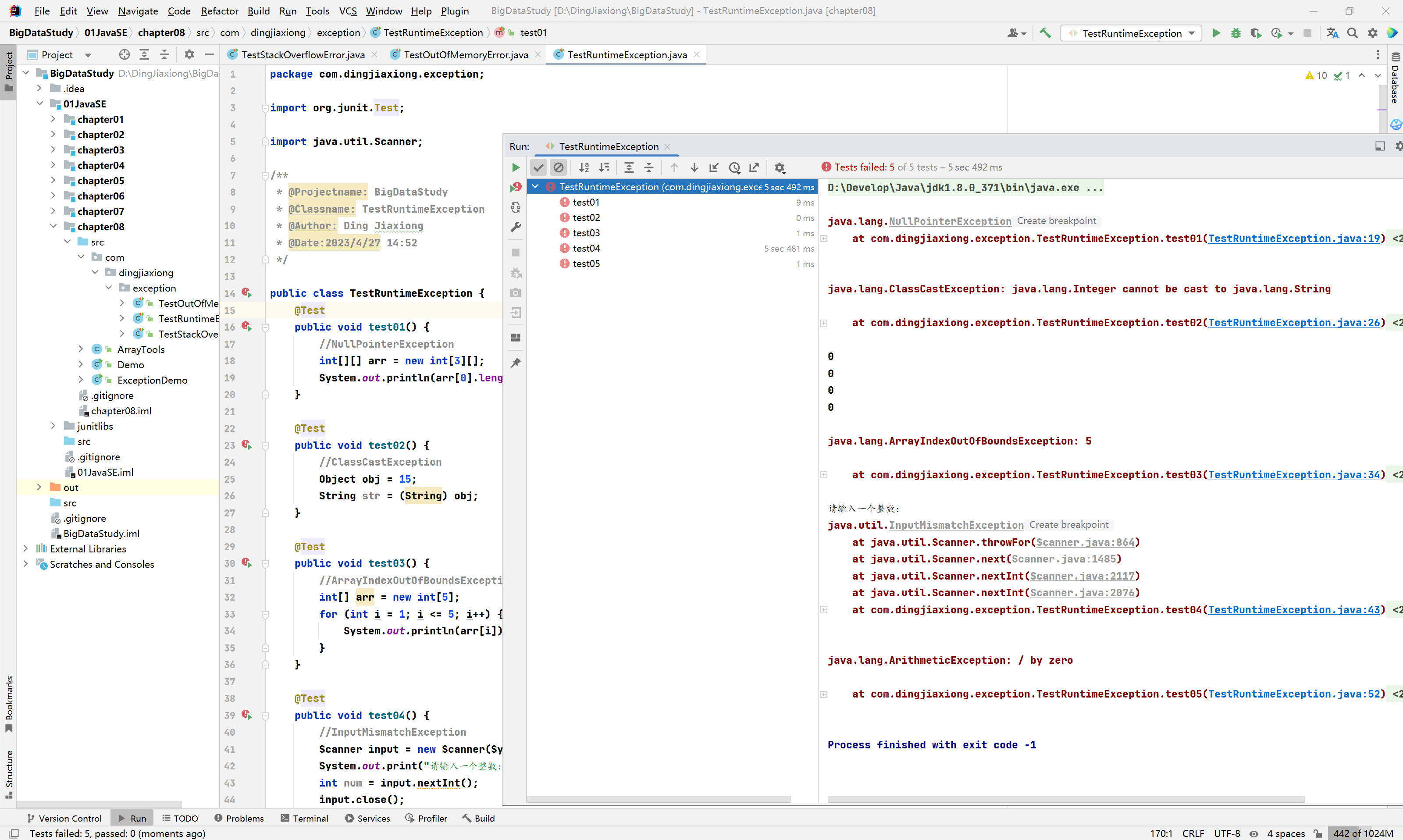This screenshot has width=1403, height=840.
Task: Open TestRuntimeException.java:43 stack trace link
Action: (x=1294, y=610)
